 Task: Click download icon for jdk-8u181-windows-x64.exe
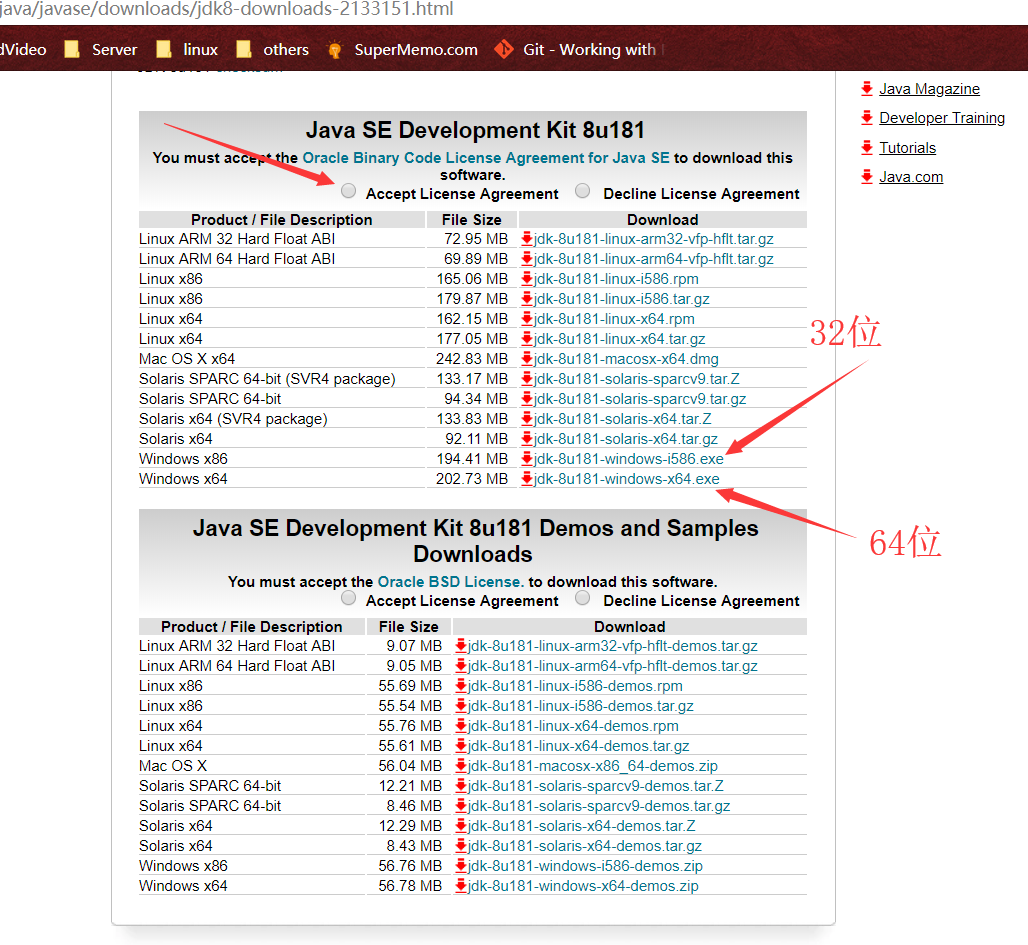coord(526,479)
